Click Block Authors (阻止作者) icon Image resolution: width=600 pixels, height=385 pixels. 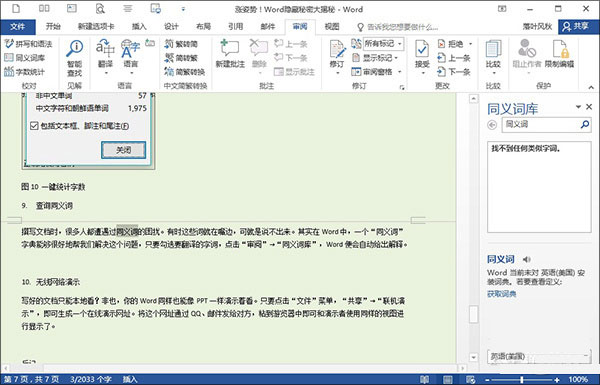pos(527,49)
